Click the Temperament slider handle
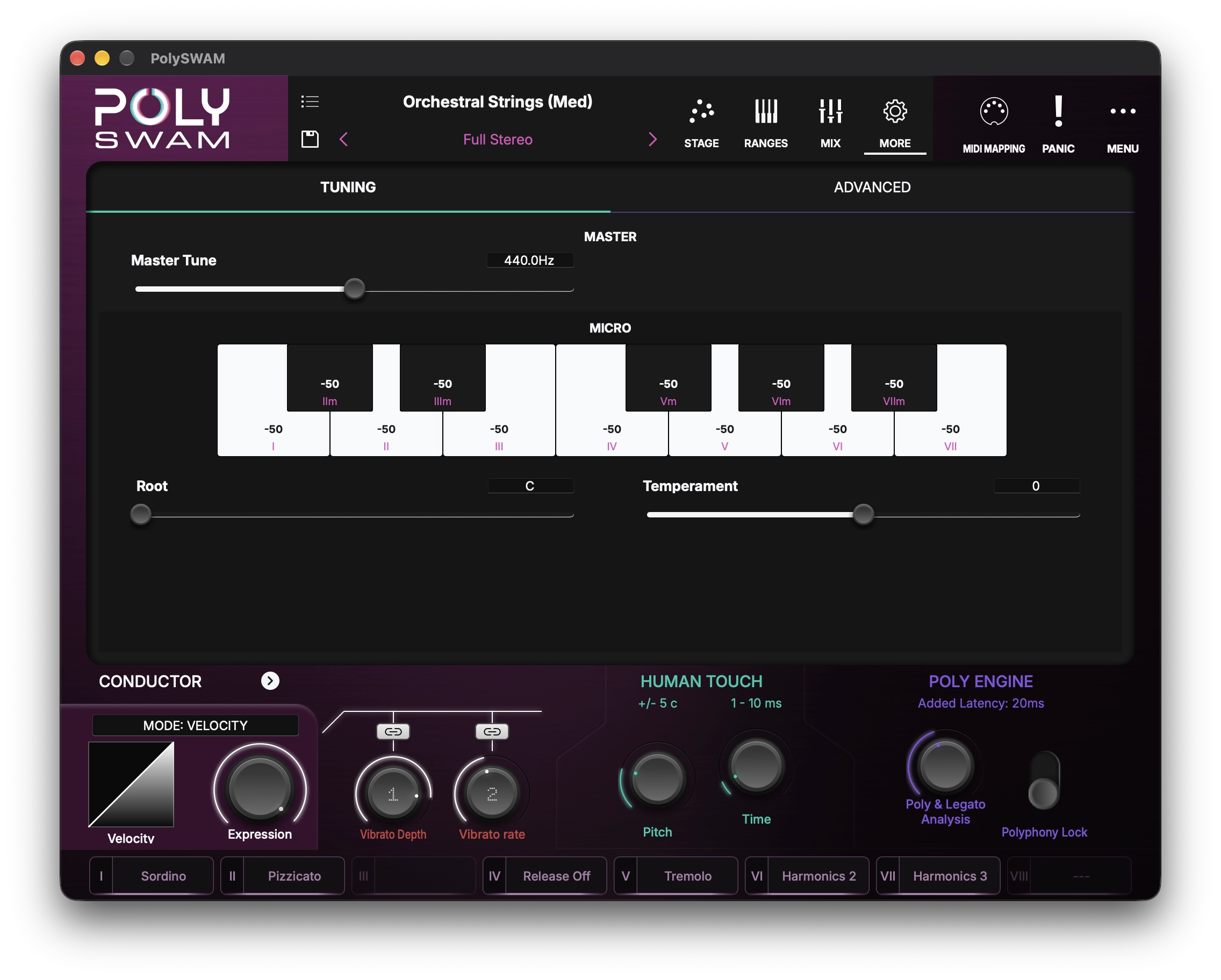The height and width of the screenshot is (980, 1221). click(863, 514)
